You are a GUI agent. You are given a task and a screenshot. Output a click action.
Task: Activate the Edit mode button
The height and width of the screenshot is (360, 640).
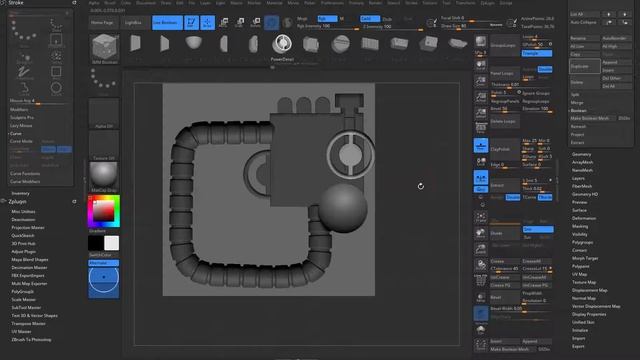point(191,22)
